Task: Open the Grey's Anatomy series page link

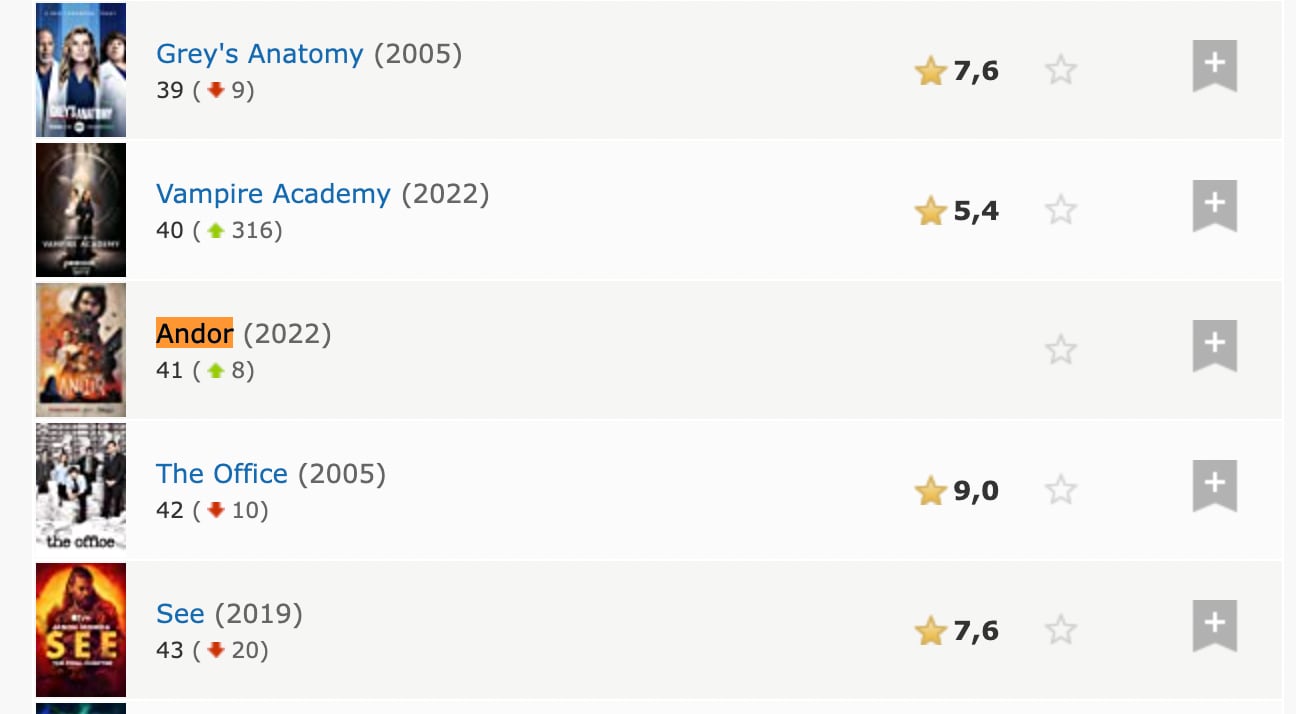Action: coord(260,54)
